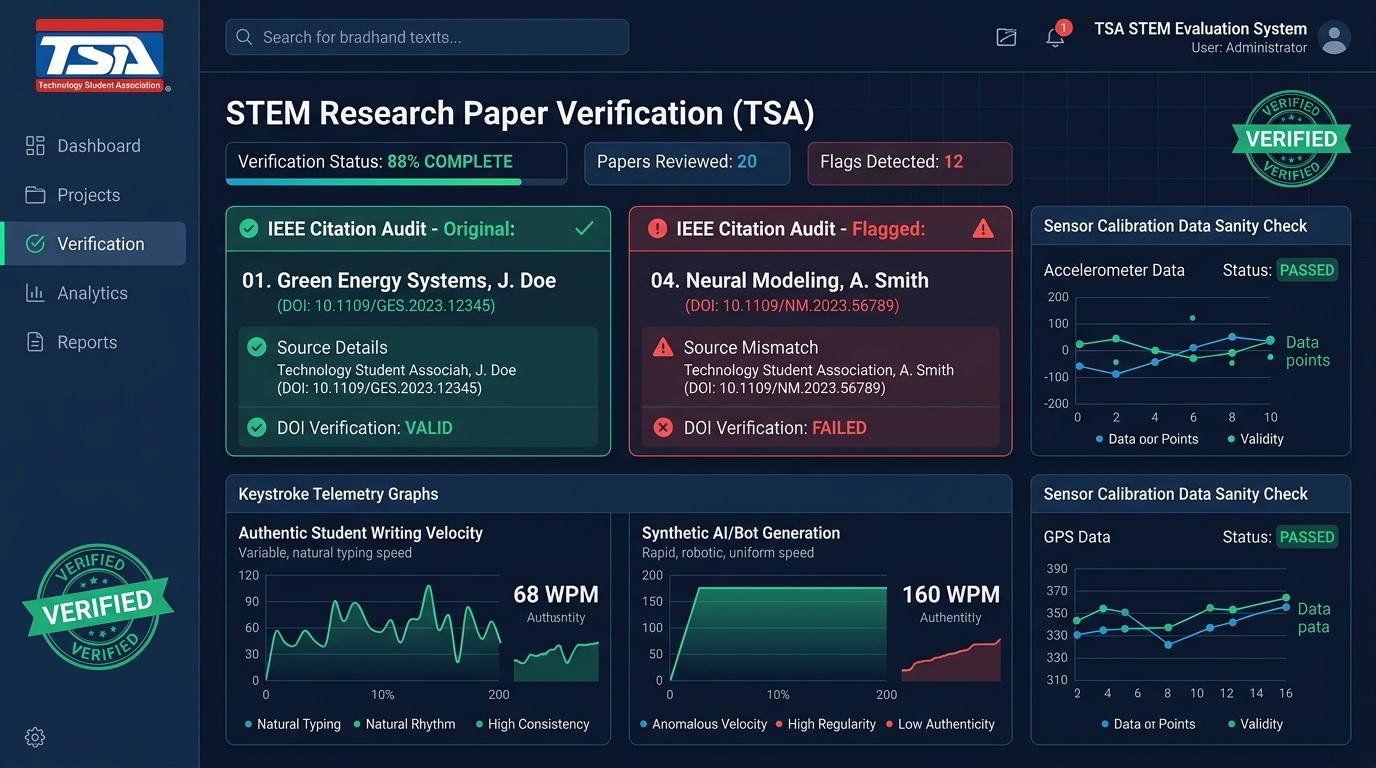
Task: Click the Dashboard grid icon
Action: coord(35,146)
